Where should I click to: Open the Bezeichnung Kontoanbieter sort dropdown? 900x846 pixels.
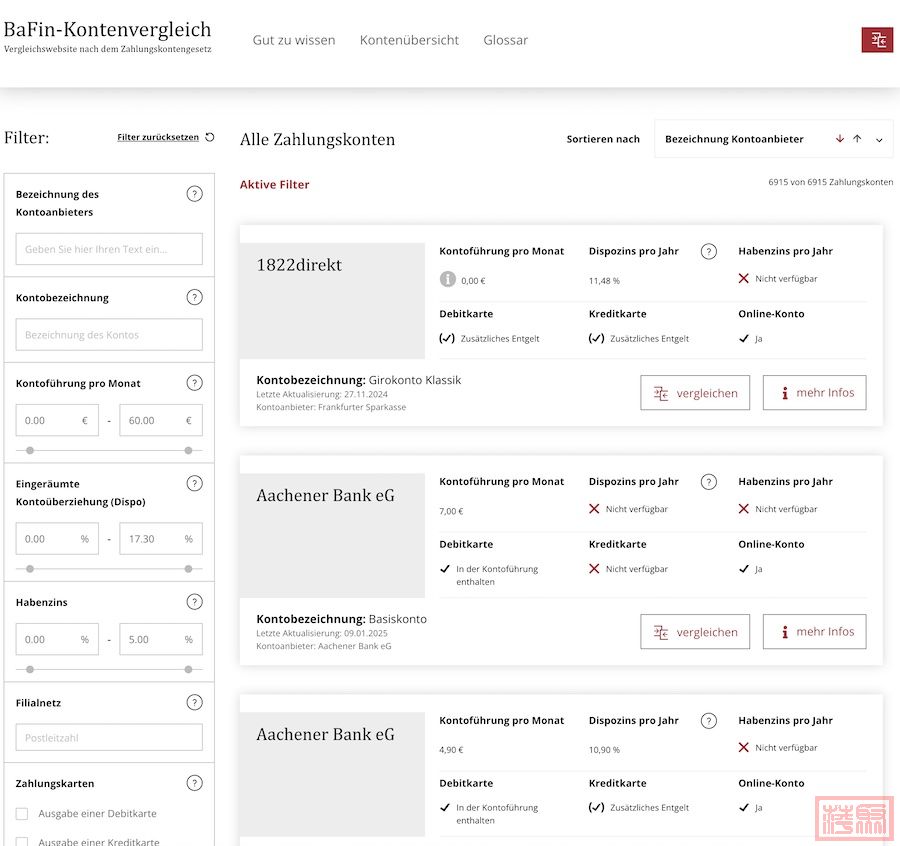click(x=773, y=139)
